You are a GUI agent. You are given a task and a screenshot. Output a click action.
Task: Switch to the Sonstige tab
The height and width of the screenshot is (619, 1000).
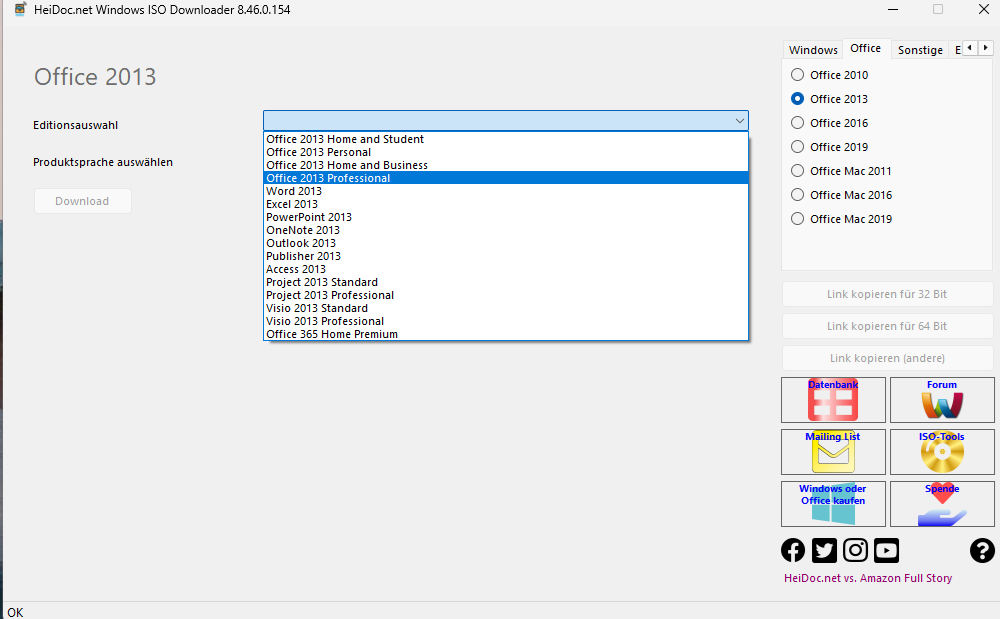coord(919,50)
